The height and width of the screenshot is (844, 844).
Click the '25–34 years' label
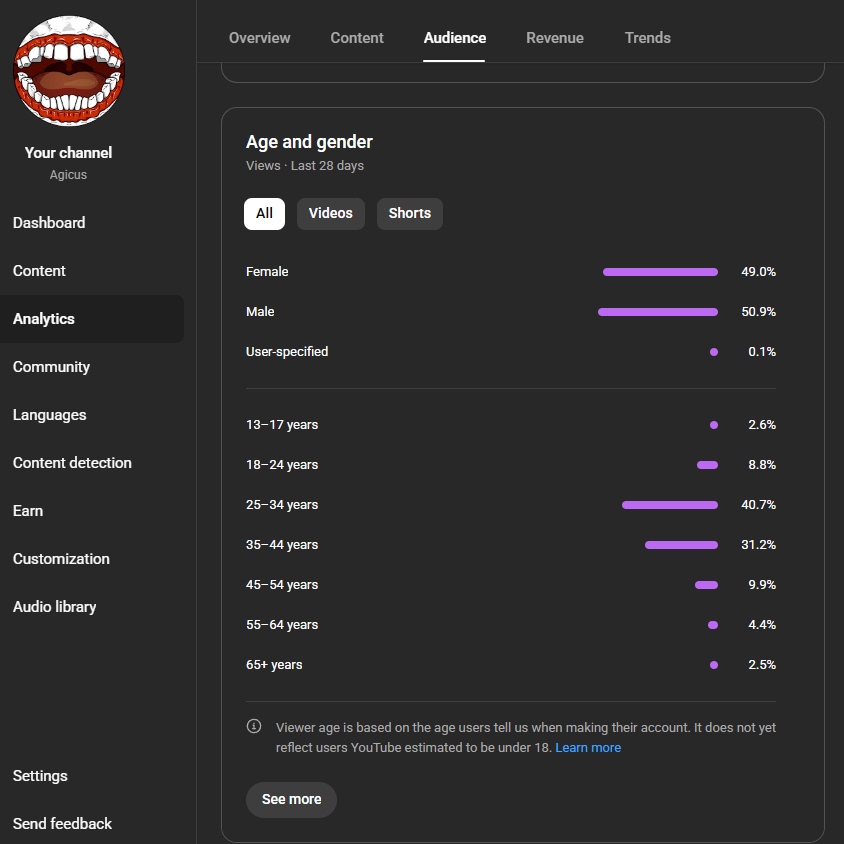282,505
